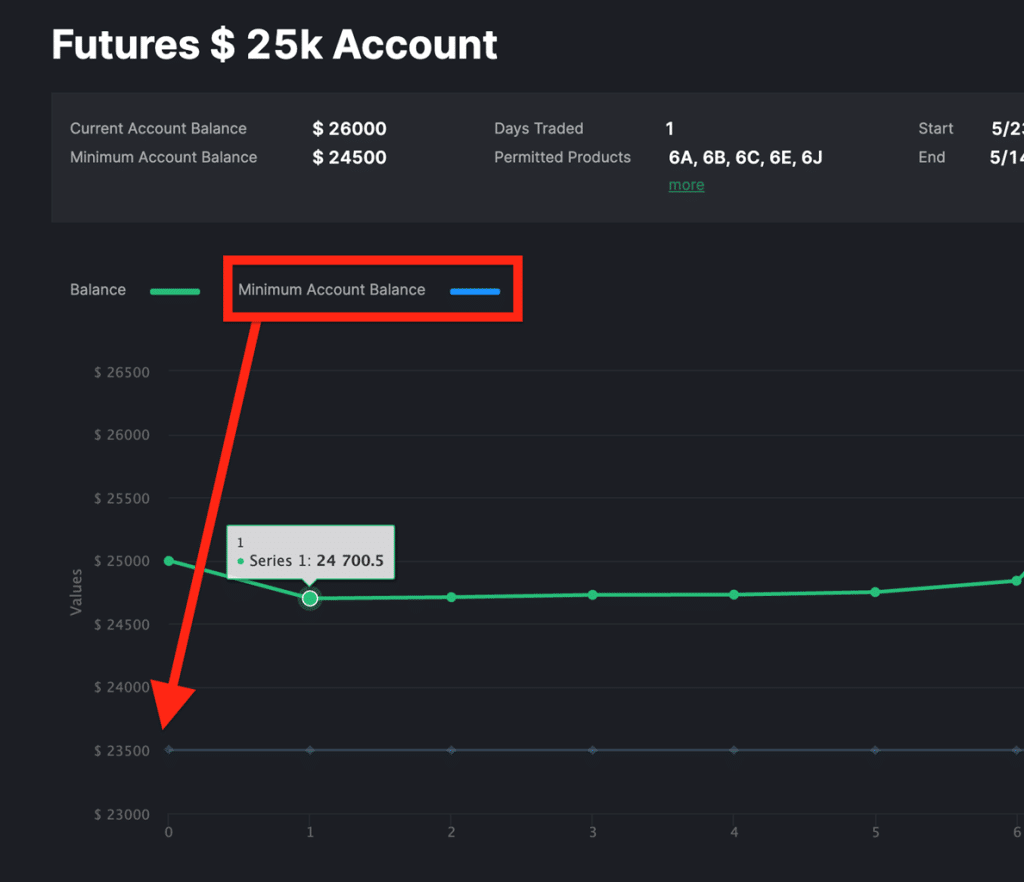1024x882 pixels.
Task: Click the green Balance legend line swatch
Action: point(175,292)
